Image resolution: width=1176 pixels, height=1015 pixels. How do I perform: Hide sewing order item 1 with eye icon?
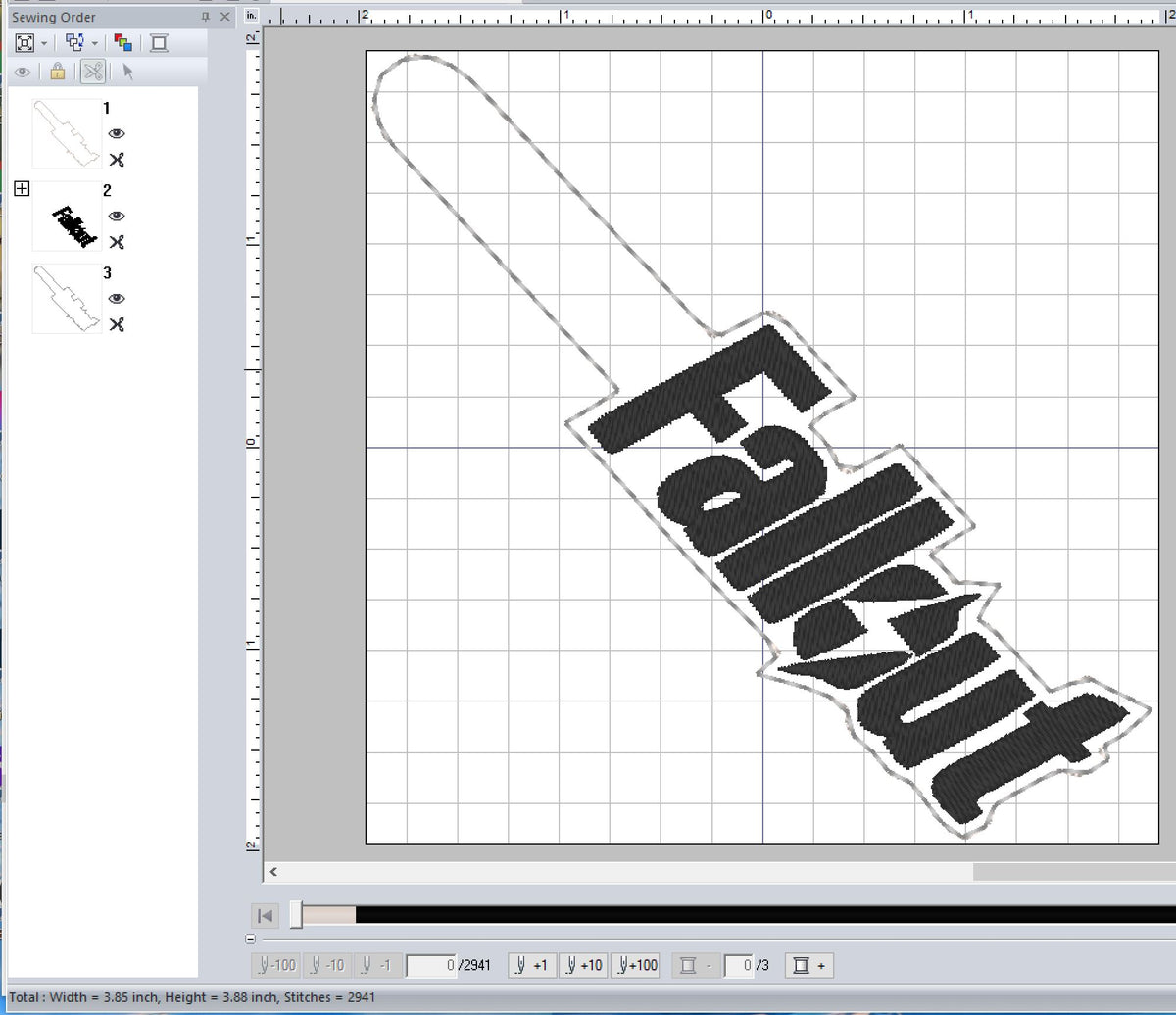click(x=117, y=134)
